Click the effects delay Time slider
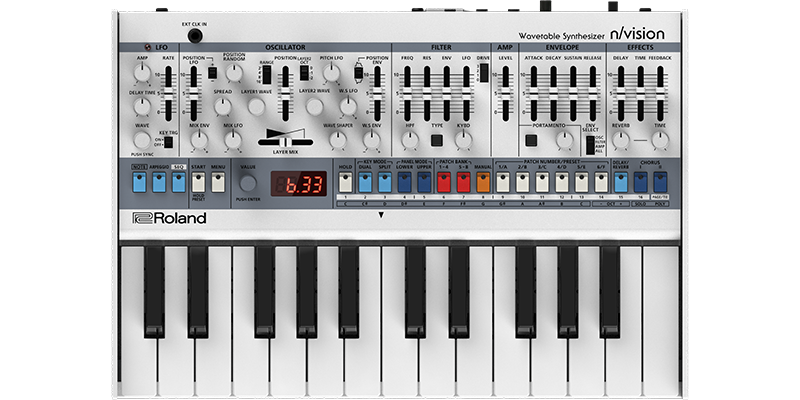 tap(640, 93)
